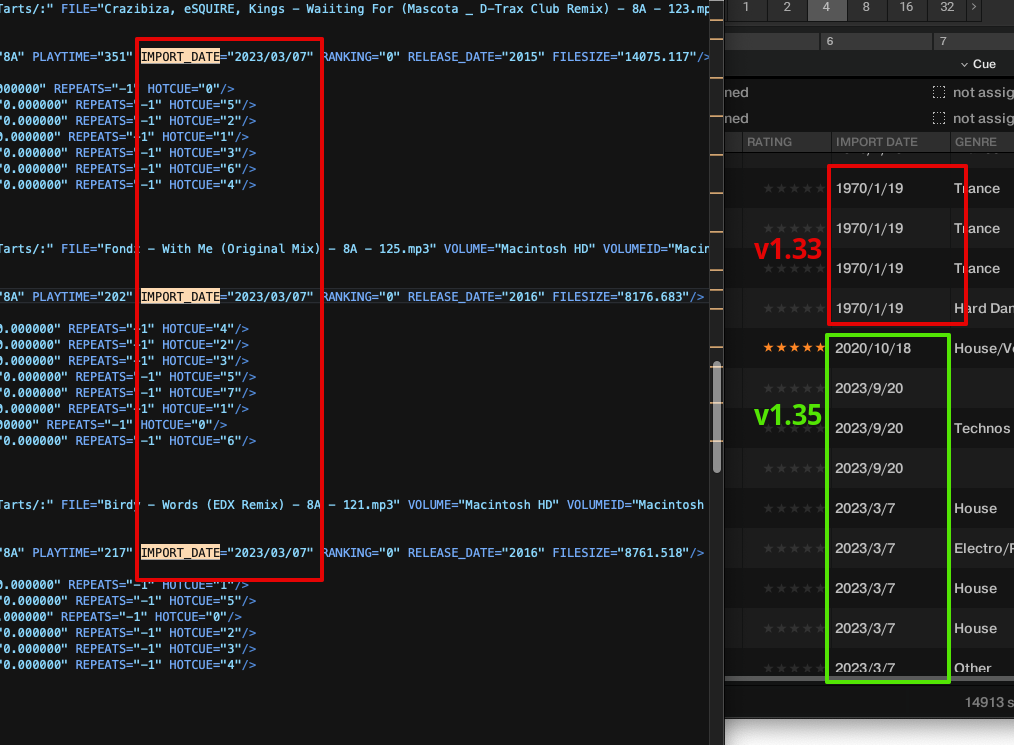Sort tracks by the RATING column header
Viewport: 1014px width, 745px height.
(769, 142)
